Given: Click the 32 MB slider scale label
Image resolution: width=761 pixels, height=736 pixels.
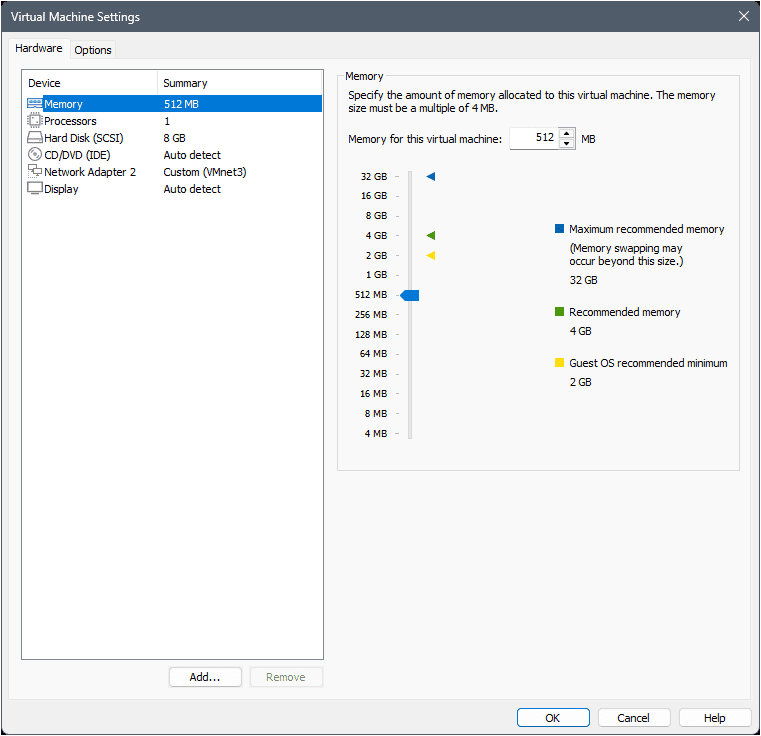Looking at the screenshot, I should pos(373,374).
